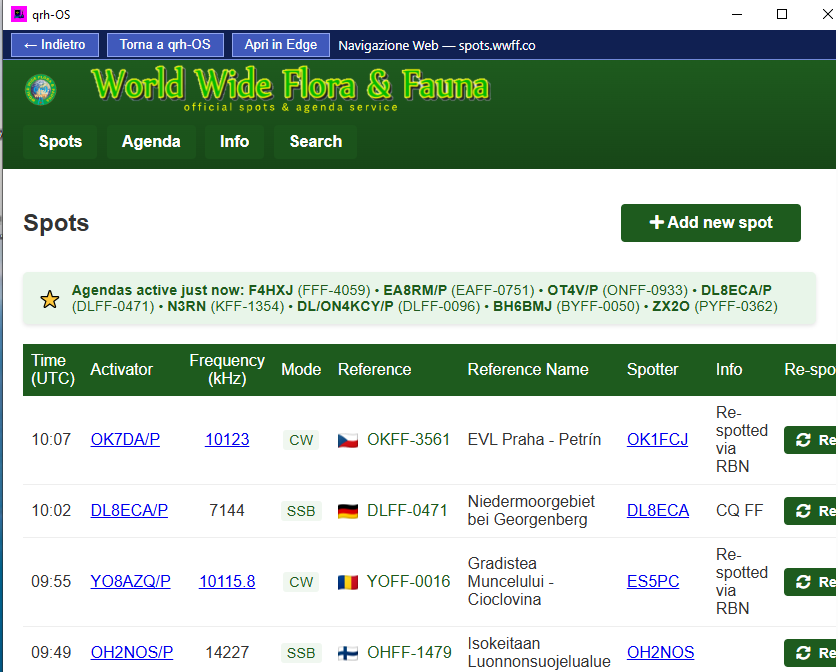Screen dimensions: 838x672
Task: Click the Romanian flag next to YOFF-0016
Action: 348,582
